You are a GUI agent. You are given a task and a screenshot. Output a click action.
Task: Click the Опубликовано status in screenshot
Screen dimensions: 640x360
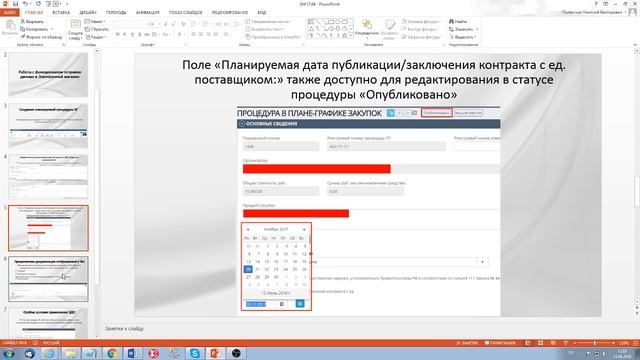tap(436, 113)
